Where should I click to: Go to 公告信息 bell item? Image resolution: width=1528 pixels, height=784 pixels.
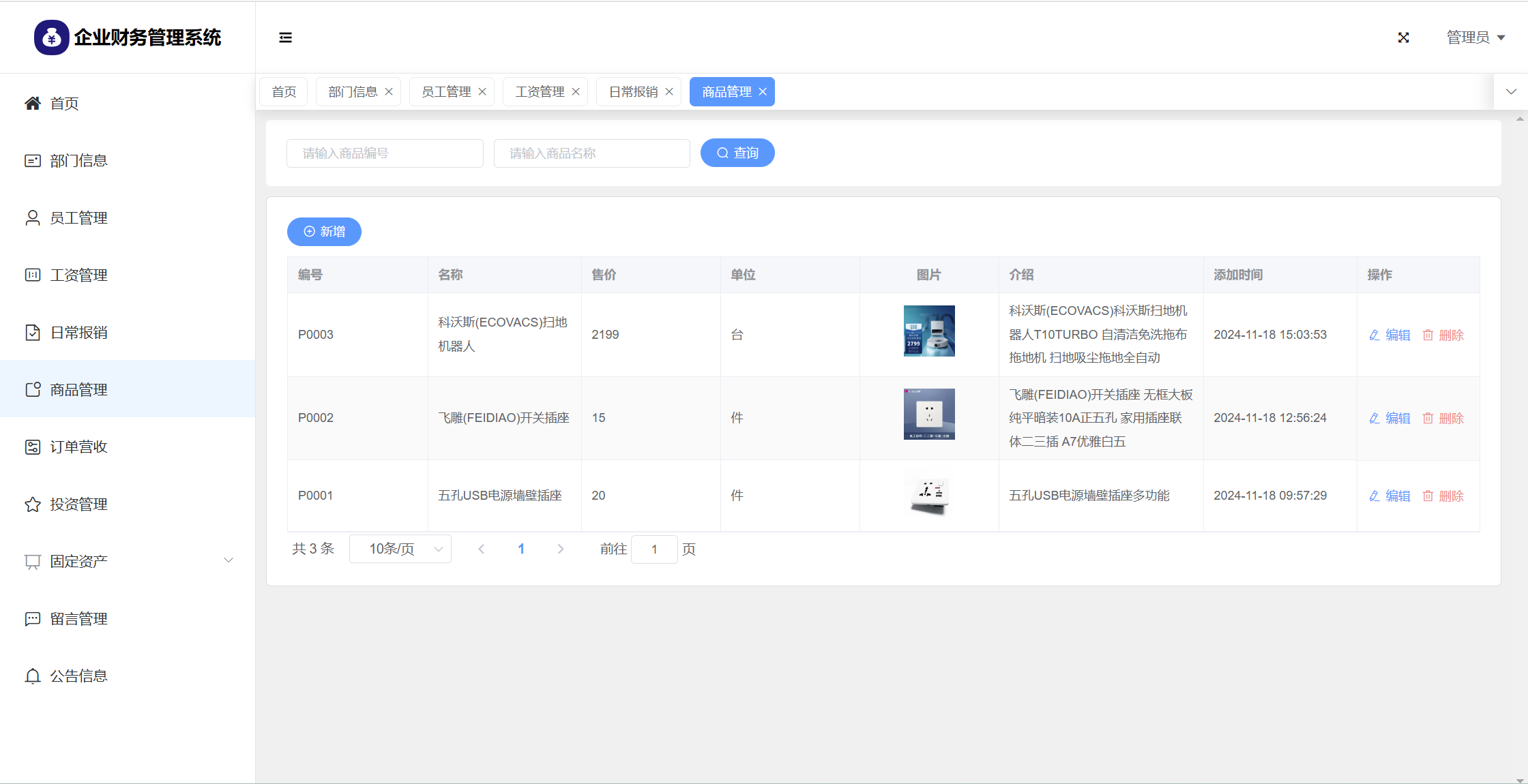[x=78, y=676]
